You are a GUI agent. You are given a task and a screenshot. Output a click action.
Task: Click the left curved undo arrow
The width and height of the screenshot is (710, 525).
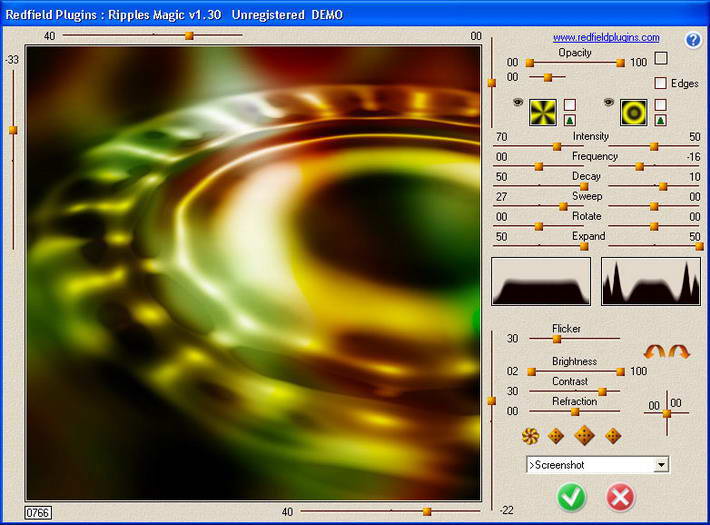coord(655,352)
